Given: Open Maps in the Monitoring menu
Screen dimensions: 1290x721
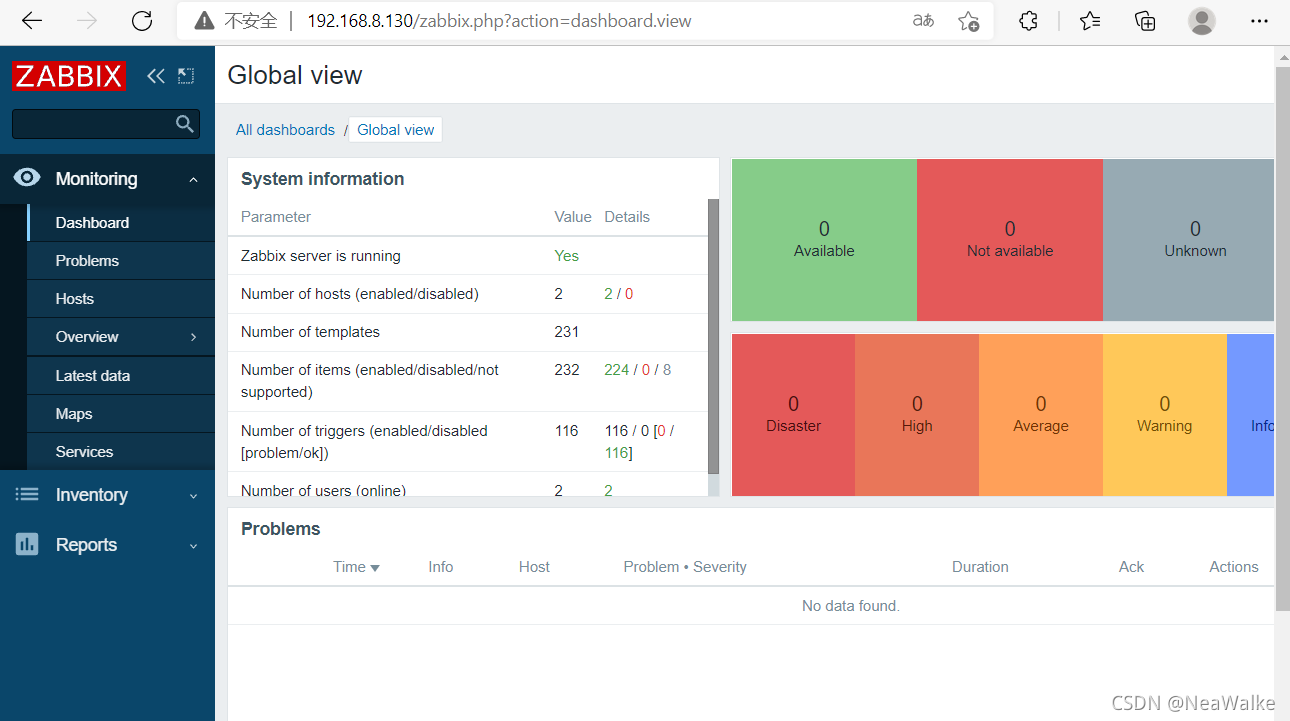Looking at the screenshot, I should pos(121,414).
